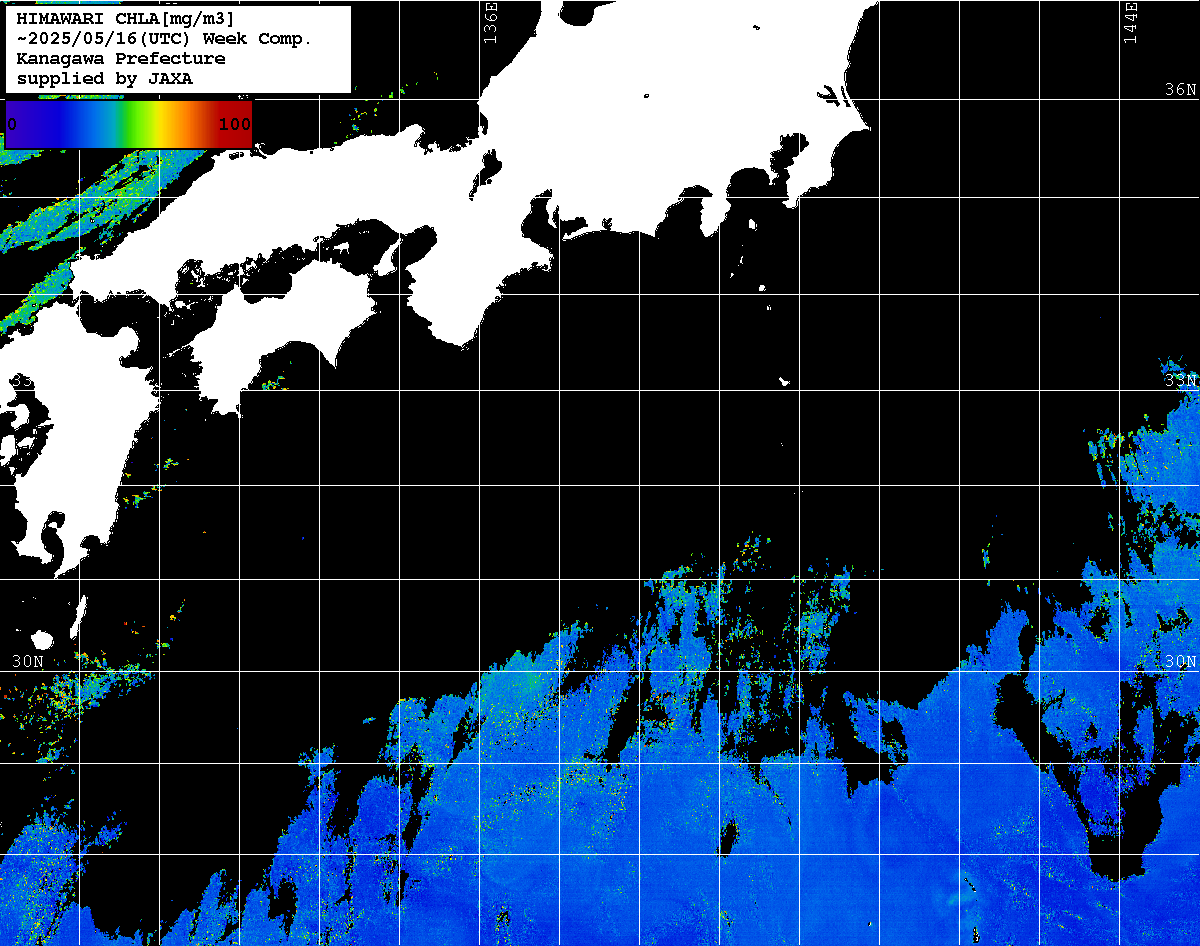Viewport: 1200px width, 946px height.
Task: Click the '100' maximum value on color scale
Action: pyautogui.click(x=234, y=124)
